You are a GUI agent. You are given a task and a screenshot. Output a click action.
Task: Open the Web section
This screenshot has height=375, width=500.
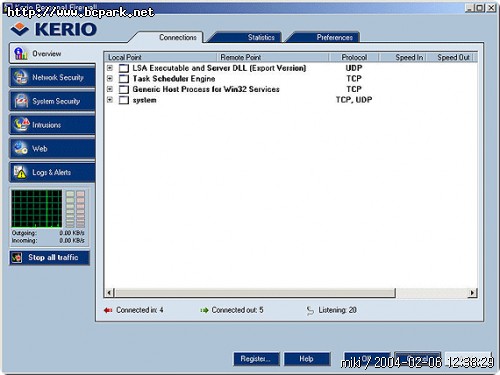[53, 149]
